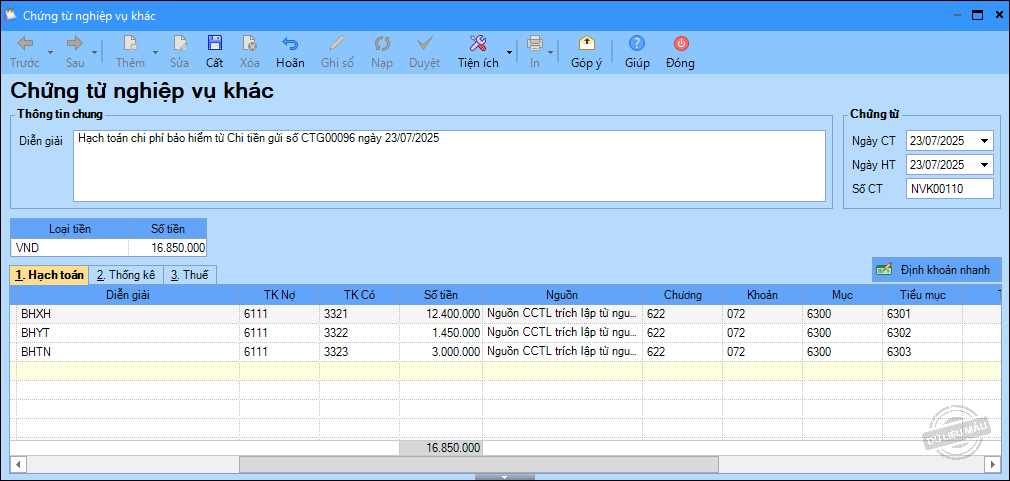Screen dimensions: 1010x481
Task: Click the app icon in title bar
Action: (x=11, y=15)
